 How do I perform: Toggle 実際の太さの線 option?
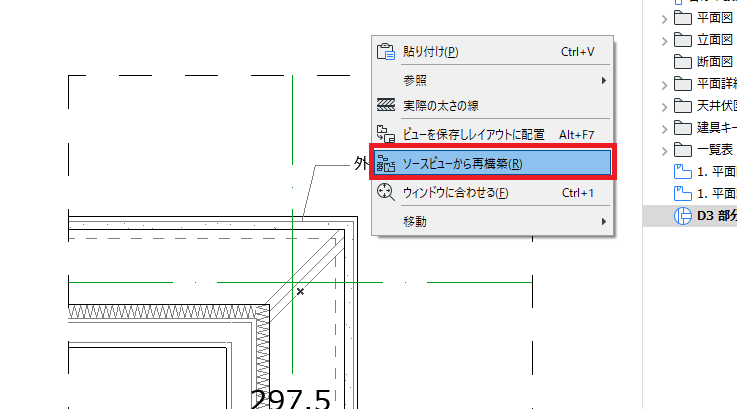(x=492, y=105)
